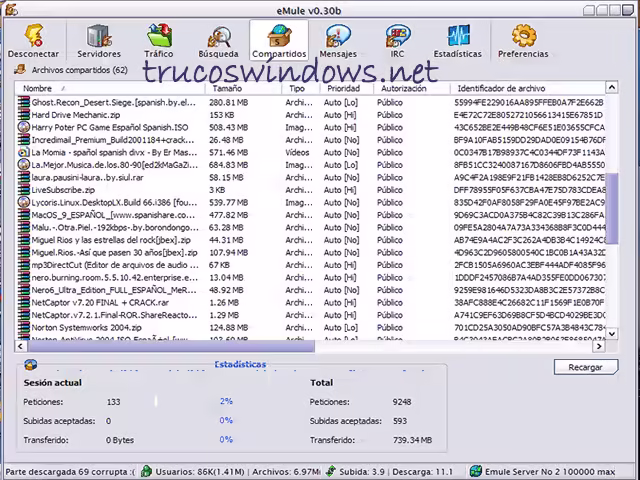Open the Servidores toolbar icon
Screen dimensions: 640x480
[99, 36]
